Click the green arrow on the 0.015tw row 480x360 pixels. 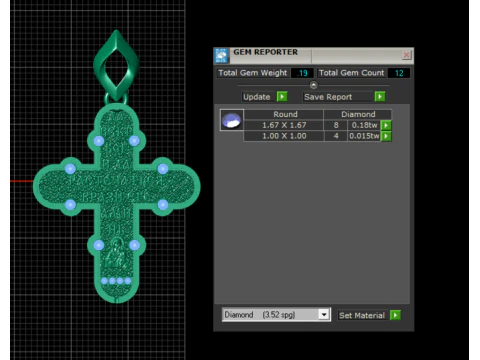coord(386,136)
